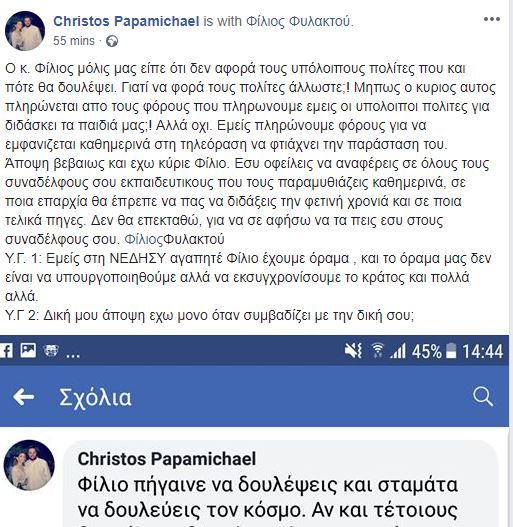Image resolution: width=513 pixels, height=527 pixels.
Task: Tap the Σχόλια header title
Action: (95, 397)
